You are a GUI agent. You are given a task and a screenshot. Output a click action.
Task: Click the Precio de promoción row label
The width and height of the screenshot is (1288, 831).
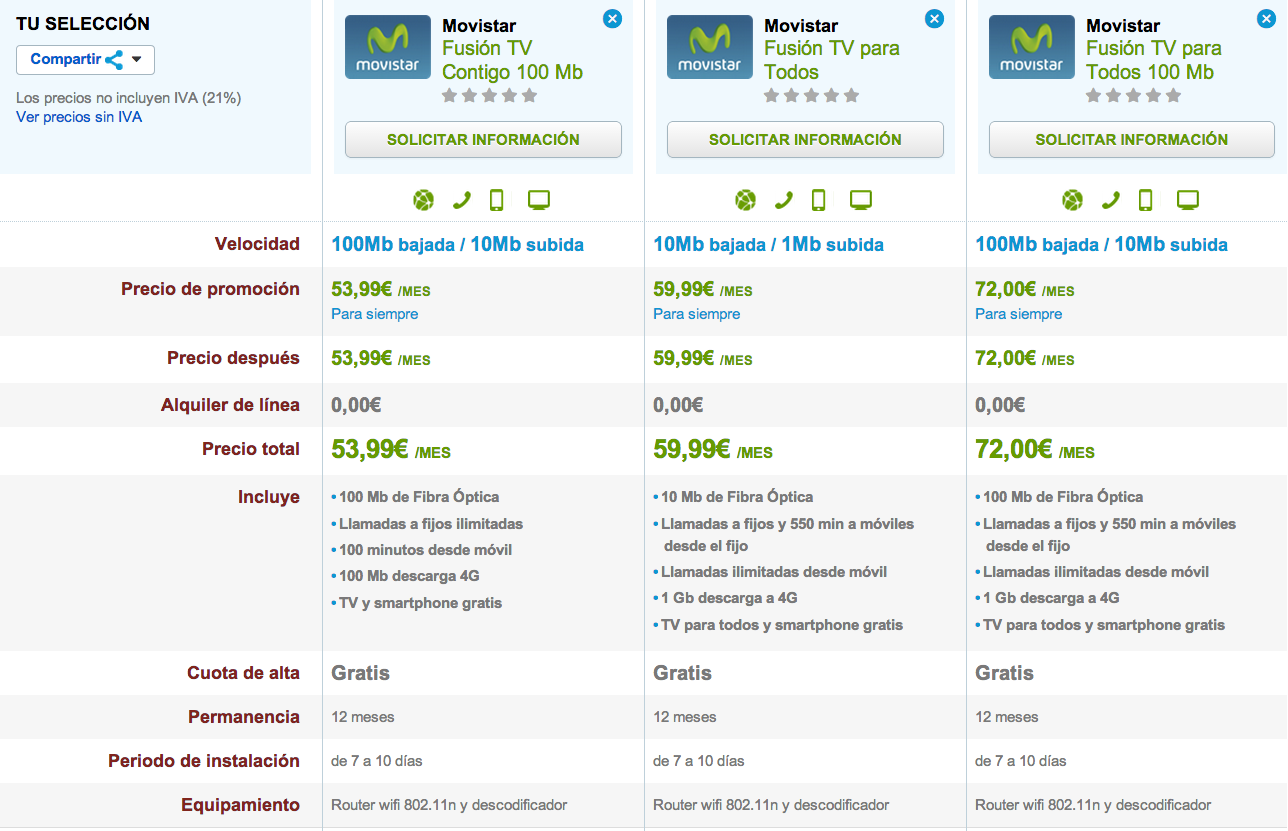(x=210, y=289)
